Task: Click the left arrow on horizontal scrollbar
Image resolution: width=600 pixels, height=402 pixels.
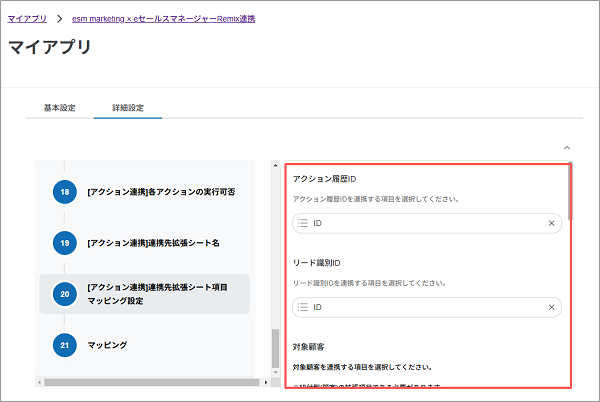Action: click(x=39, y=382)
